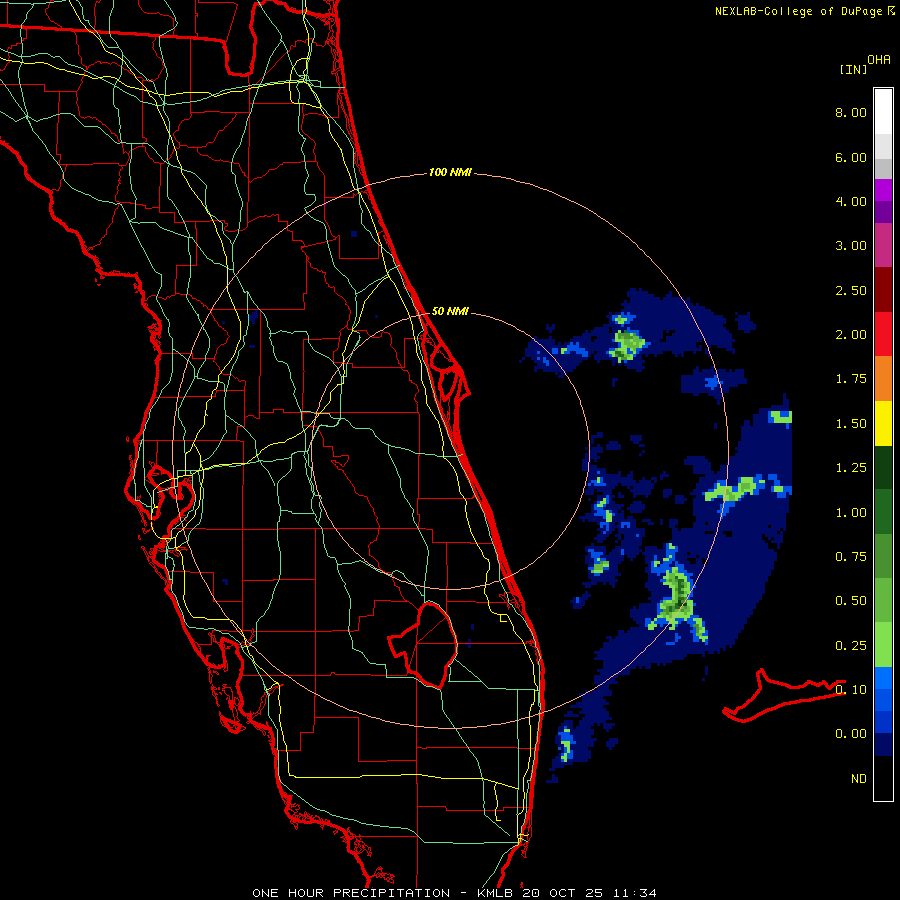Click the 4.00 legend value
The width and height of the screenshot is (900, 900).
[x=851, y=201]
